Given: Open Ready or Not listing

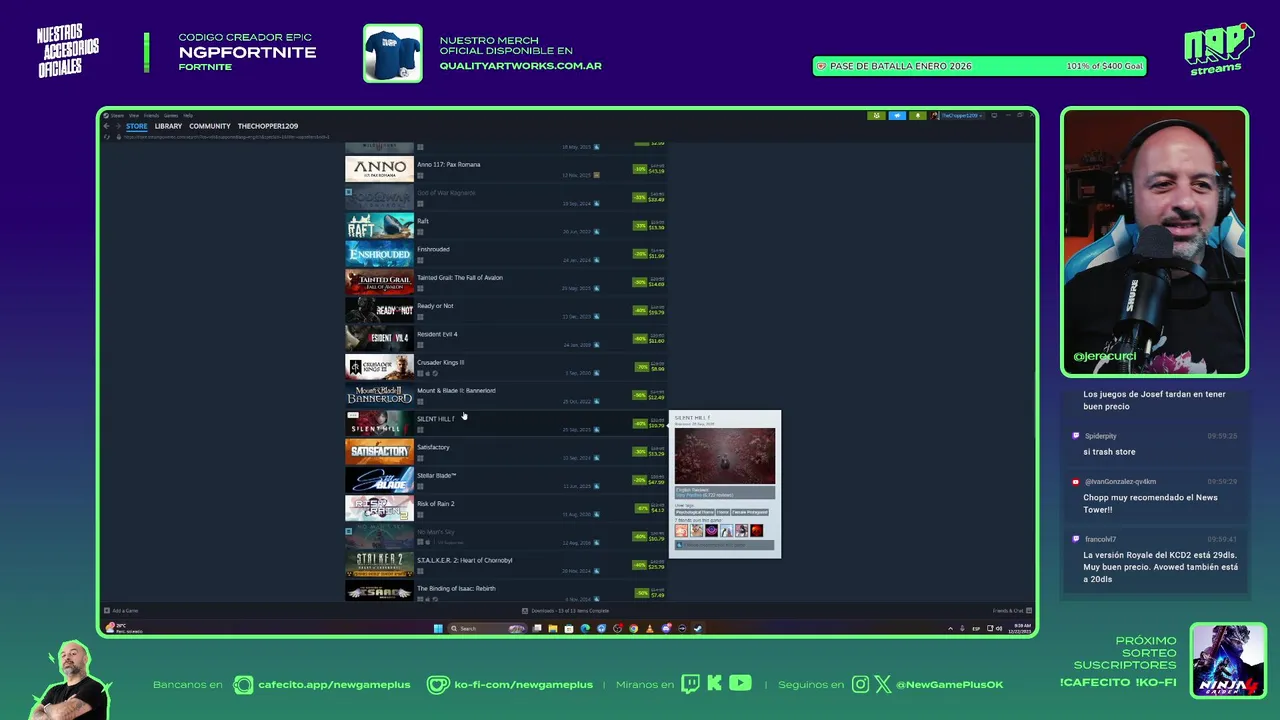Looking at the screenshot, I should pyautogui.click(x=505, y=310).
